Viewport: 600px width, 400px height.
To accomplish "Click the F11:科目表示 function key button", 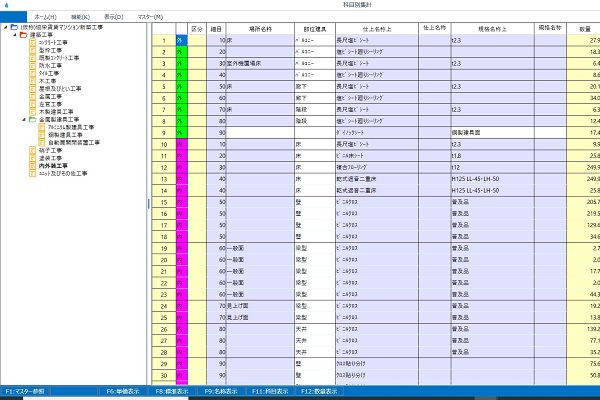I will click(270, 391).
